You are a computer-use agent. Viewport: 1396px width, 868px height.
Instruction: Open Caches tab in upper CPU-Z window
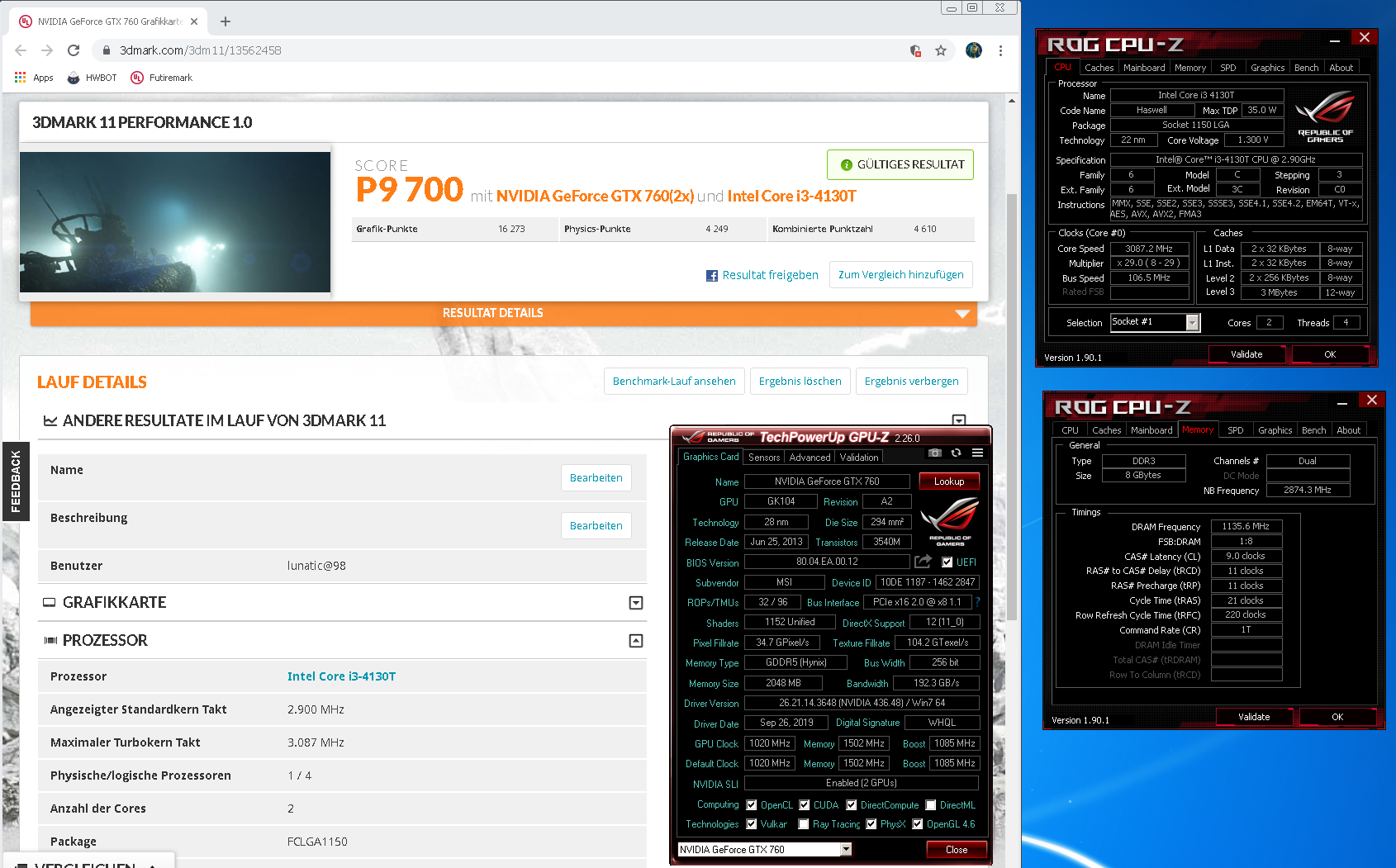pos(1099,68)
